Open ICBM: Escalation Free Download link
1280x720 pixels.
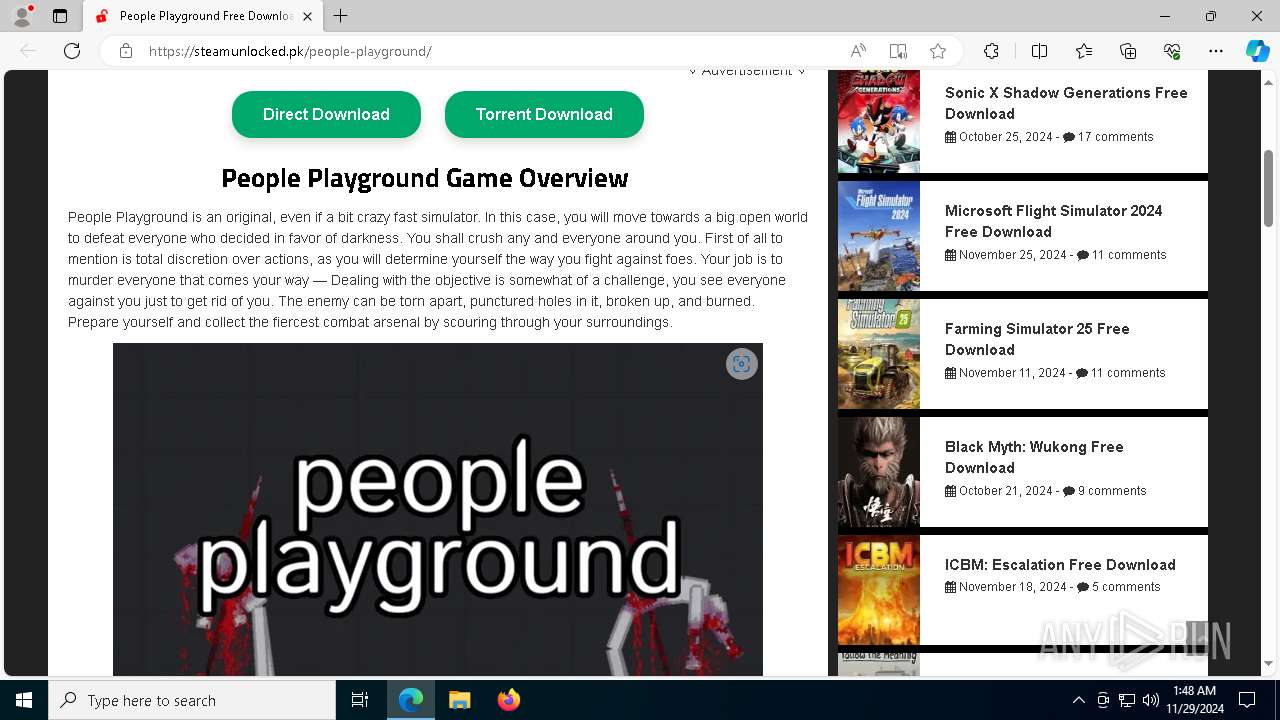pos(1060,565)
